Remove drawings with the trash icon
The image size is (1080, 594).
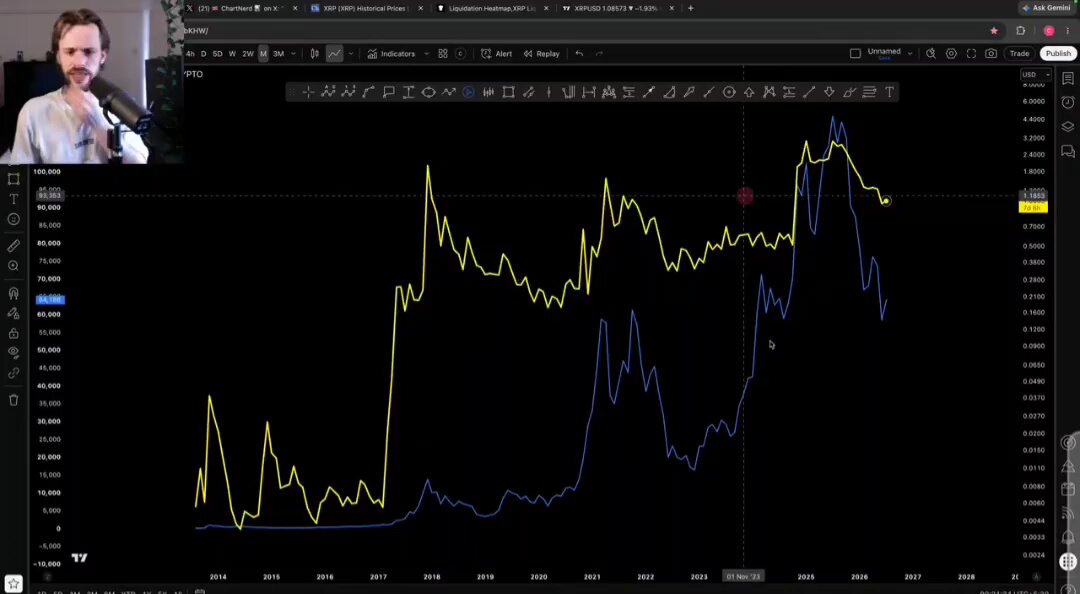[13, 400]
